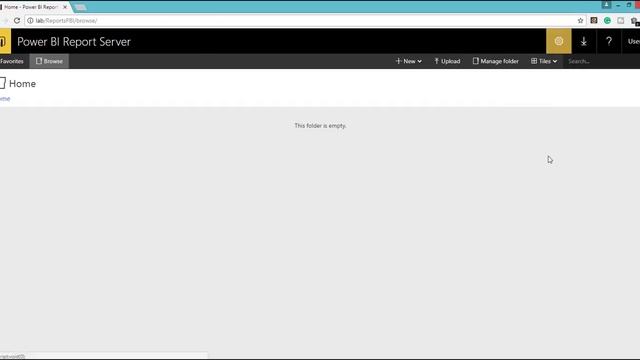Image resolution: width=640 pixels, height=360 pixels.
Task: Expand the New dropdown menu
Action: [x=409, y=61]
